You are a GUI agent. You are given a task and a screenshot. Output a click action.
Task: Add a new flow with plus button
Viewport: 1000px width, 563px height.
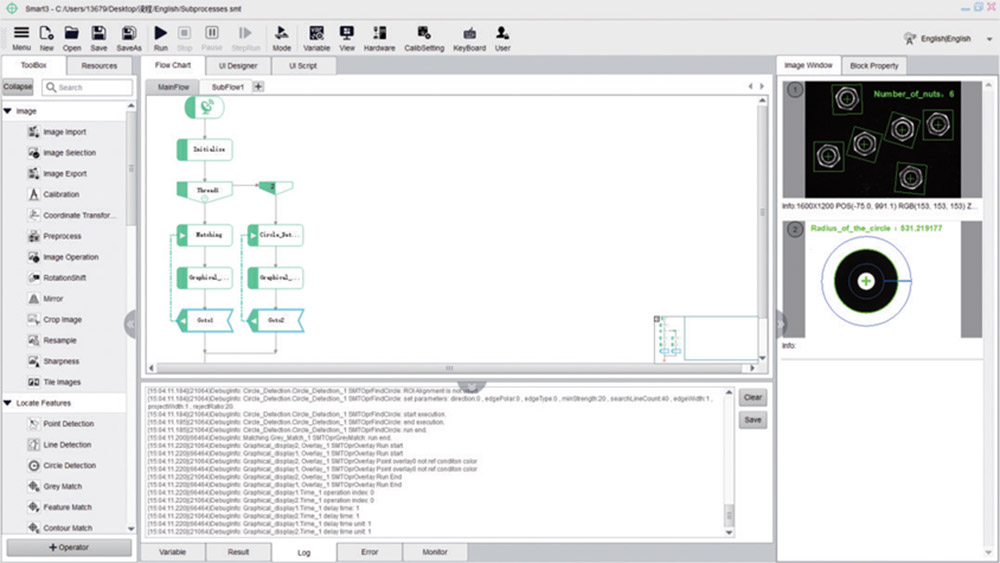(258, 87)
